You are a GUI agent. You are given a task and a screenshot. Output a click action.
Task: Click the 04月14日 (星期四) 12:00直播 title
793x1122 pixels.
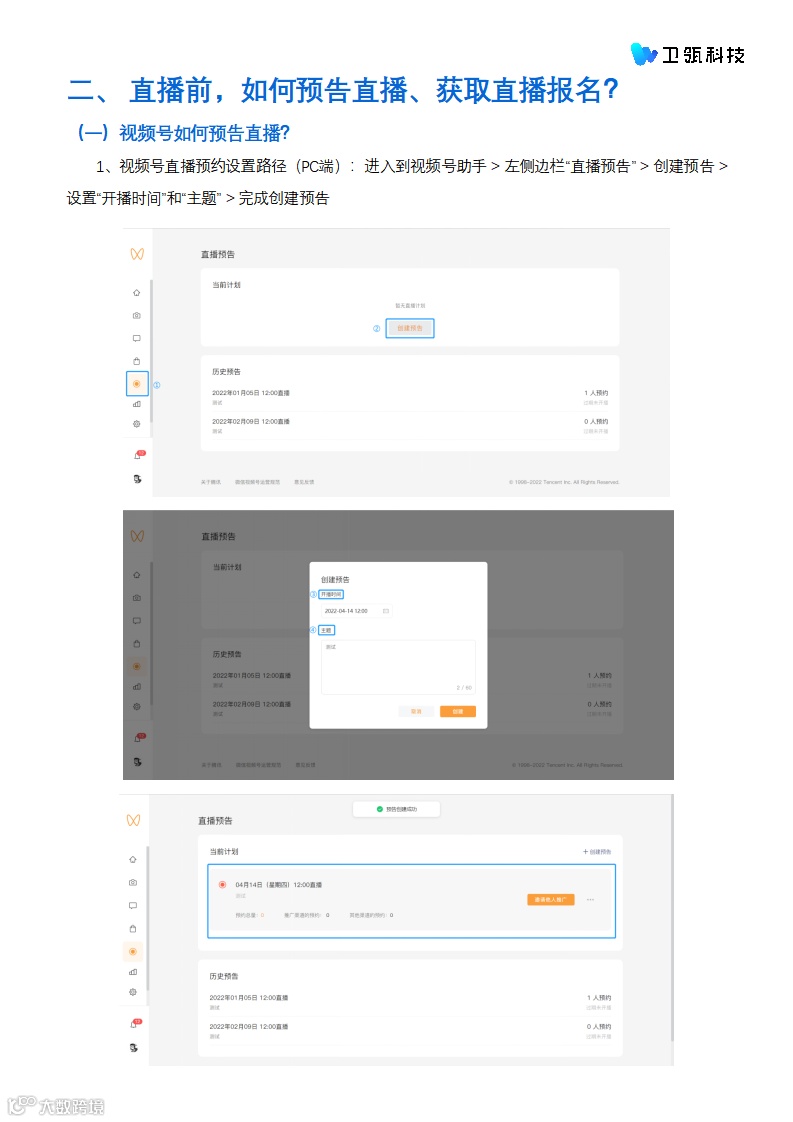click(278, 885)
